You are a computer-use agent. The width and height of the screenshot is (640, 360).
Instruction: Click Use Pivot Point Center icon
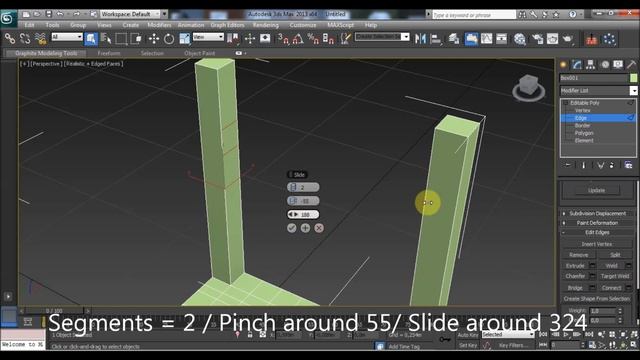pyautogui.click(x=233, y=39)
